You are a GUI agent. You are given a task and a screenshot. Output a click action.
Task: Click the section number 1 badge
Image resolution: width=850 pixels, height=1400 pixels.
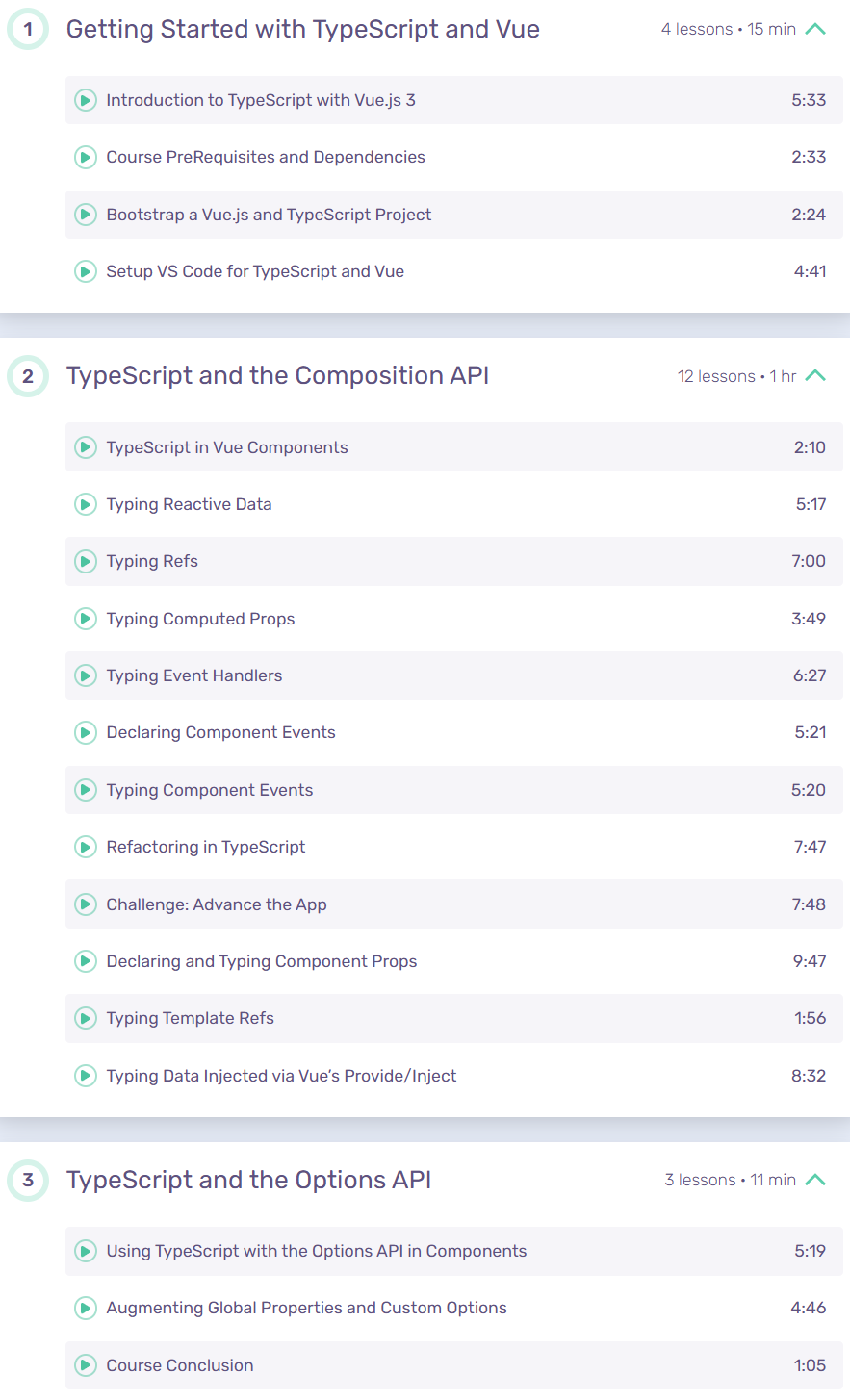click(28, 29)
